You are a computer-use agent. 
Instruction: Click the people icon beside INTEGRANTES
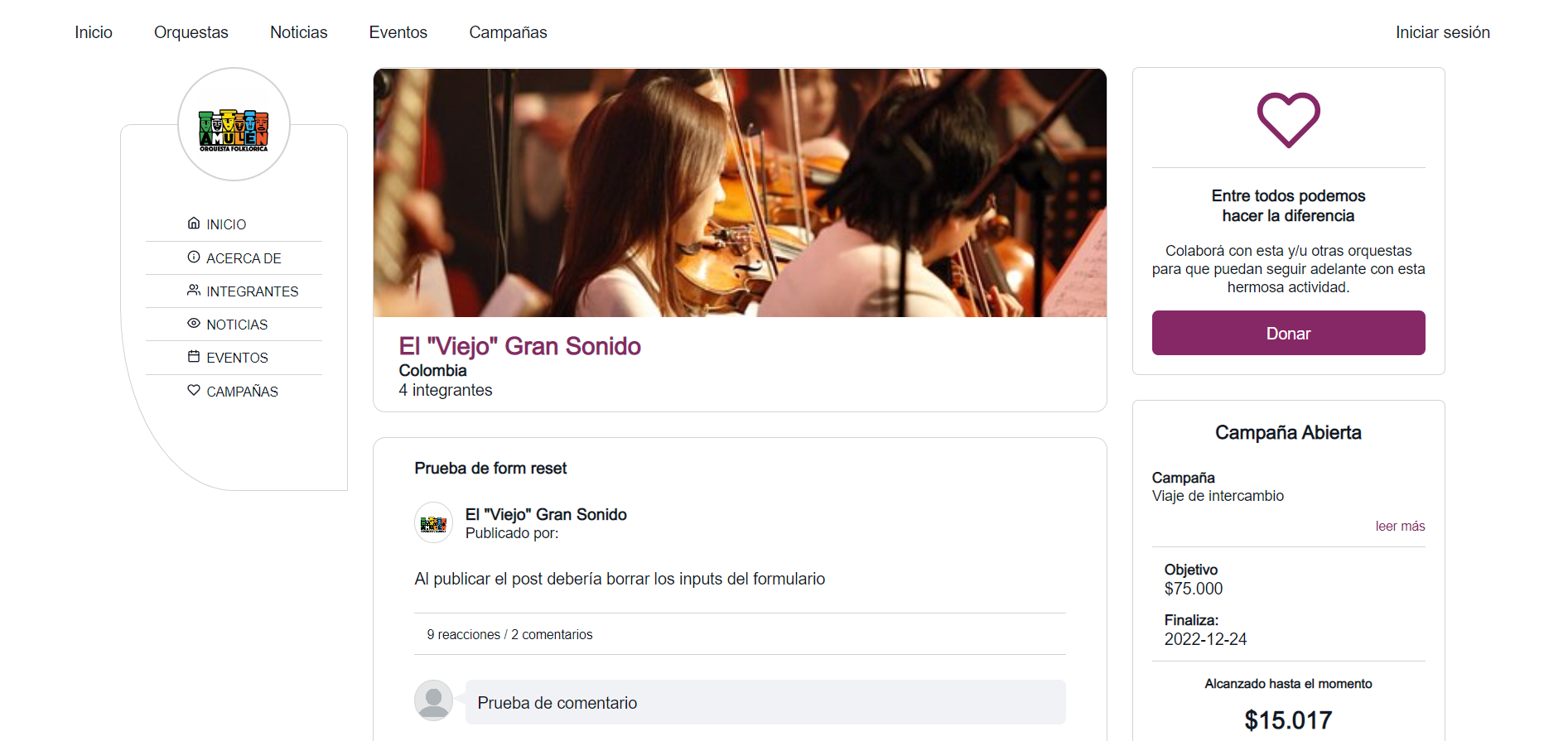pos(194,290)
